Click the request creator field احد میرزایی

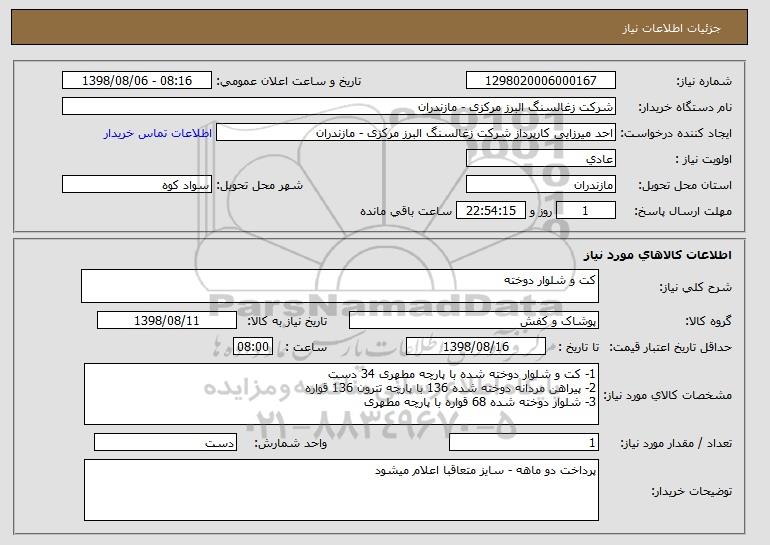click(416, 133)
